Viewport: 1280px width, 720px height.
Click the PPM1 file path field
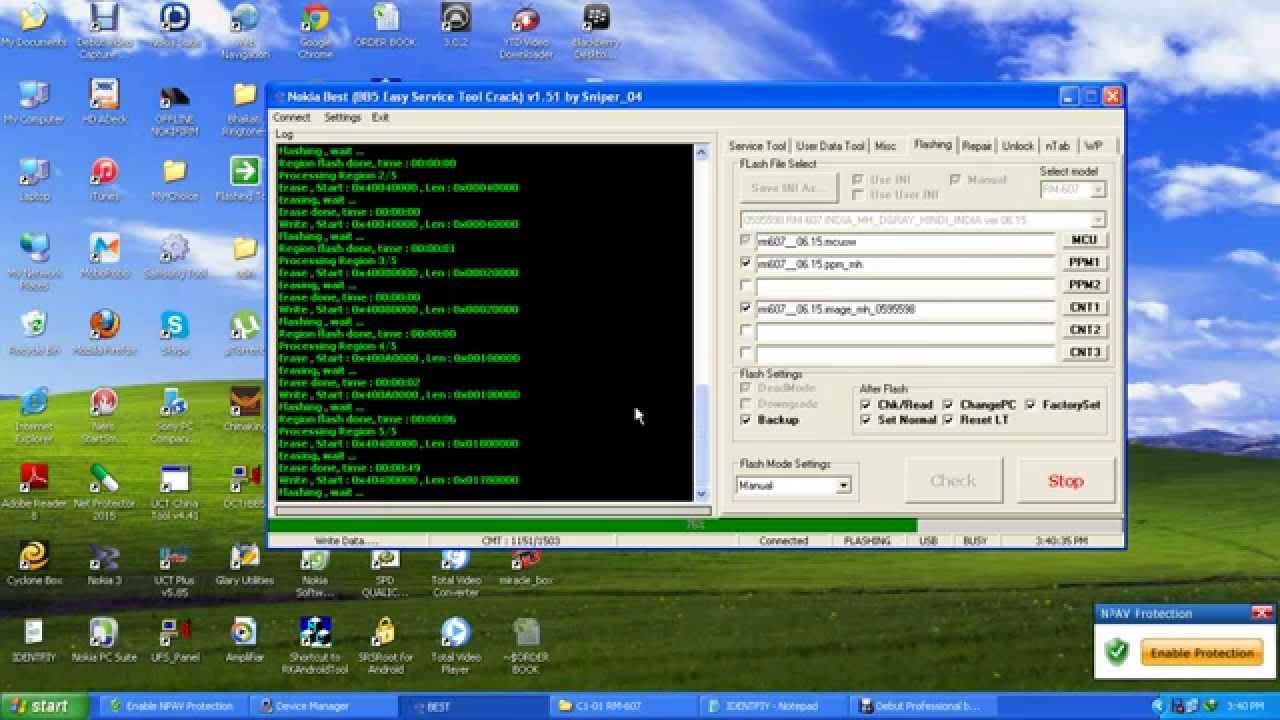pos(906,264)
